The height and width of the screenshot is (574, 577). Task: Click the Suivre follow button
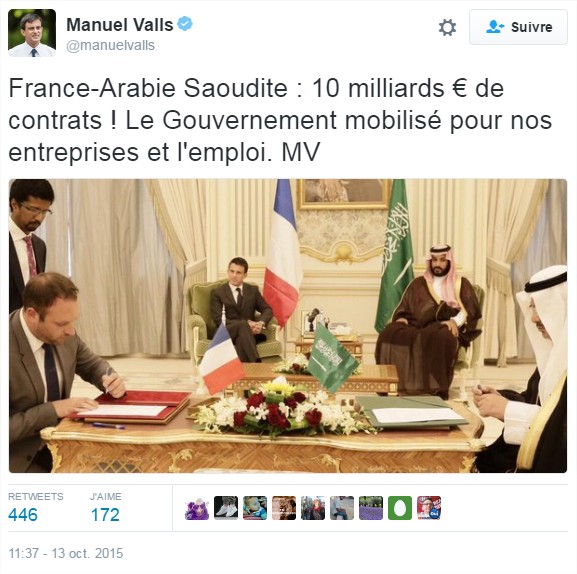(x=518, y=27)
